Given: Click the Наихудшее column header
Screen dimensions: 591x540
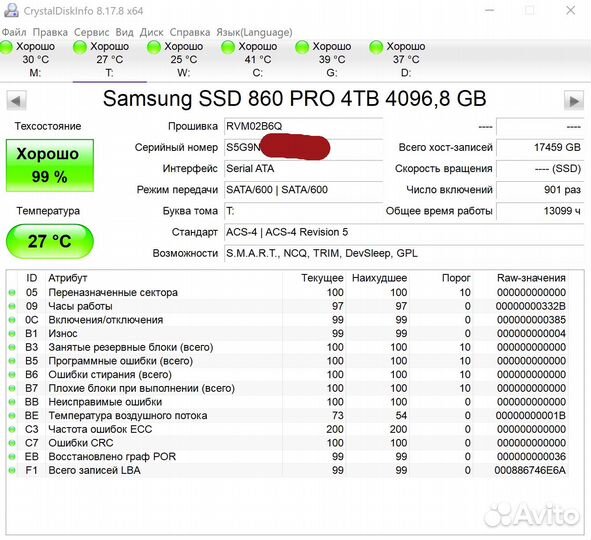Looking at the screenshot, I should point(380,278).
